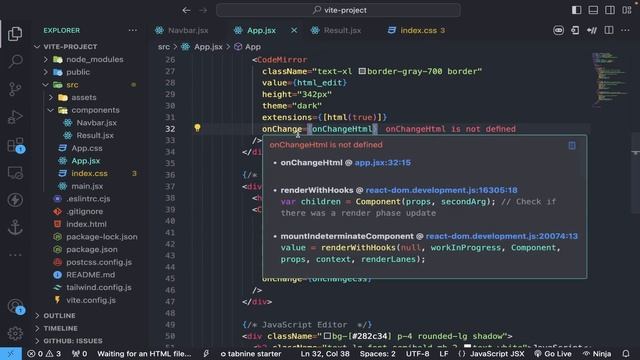
Task: Click the split editor icon in editor toolbar
Action: pyautogui.click(x=609, y=30)
